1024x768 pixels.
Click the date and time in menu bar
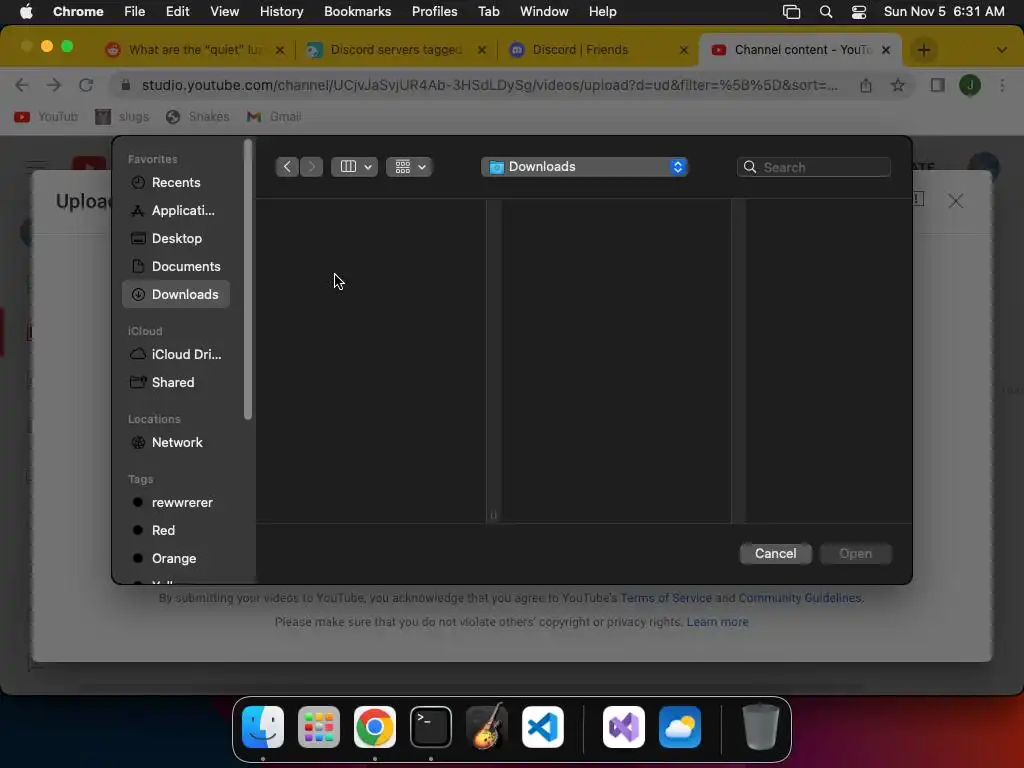click(x=944, y=12)
